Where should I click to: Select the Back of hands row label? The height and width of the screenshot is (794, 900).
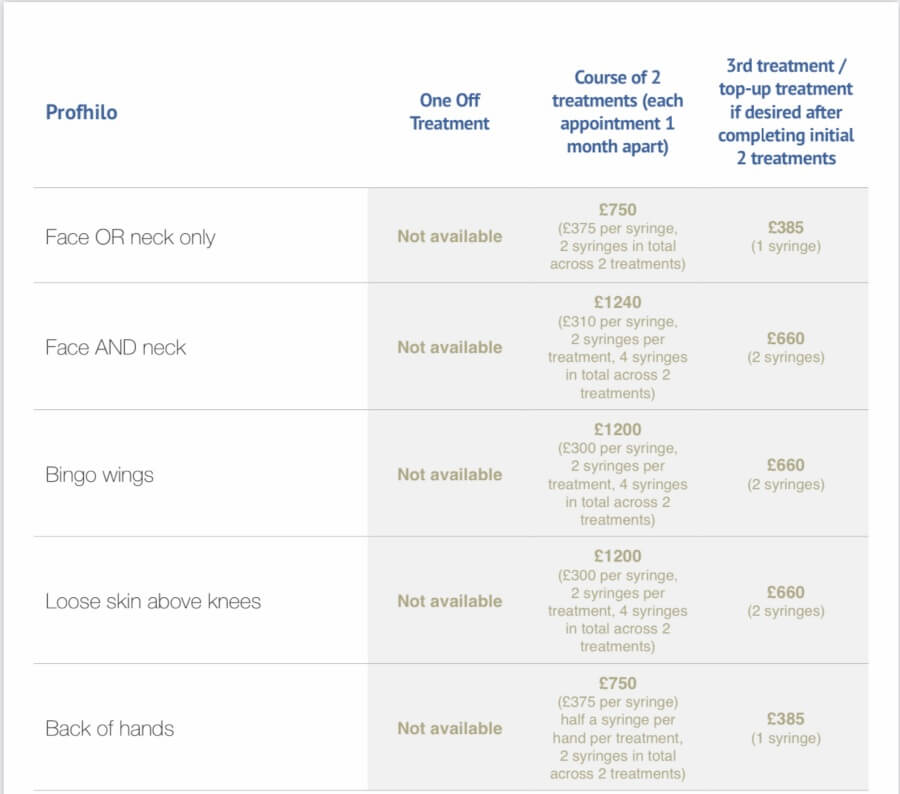pyautogui.click(x=110, y=729)
